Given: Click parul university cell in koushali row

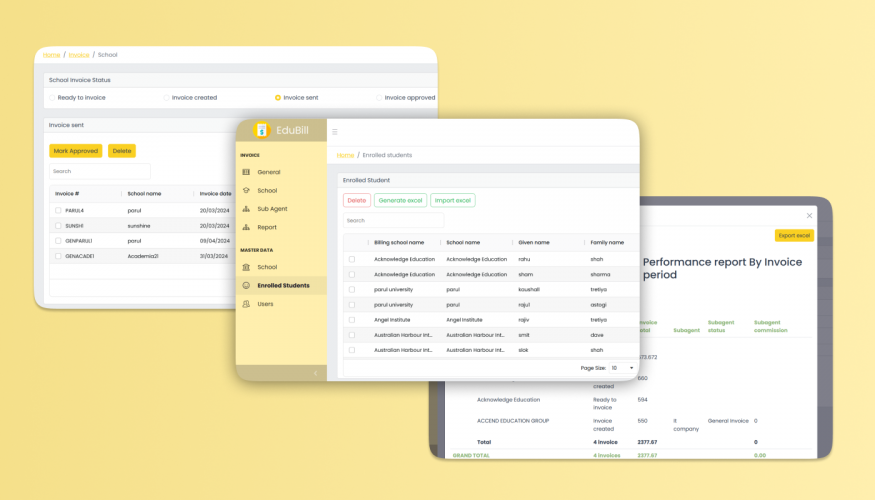Looking at the screenshot, I should (393, 290).
